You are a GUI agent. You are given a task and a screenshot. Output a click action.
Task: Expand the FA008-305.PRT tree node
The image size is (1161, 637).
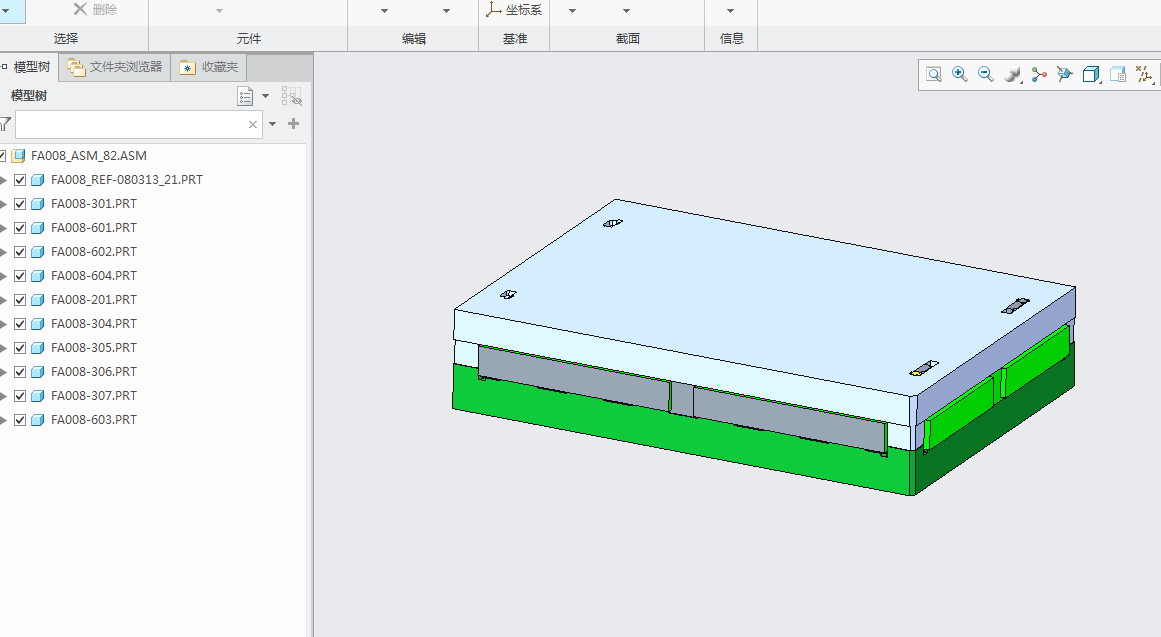click(4, 348)
